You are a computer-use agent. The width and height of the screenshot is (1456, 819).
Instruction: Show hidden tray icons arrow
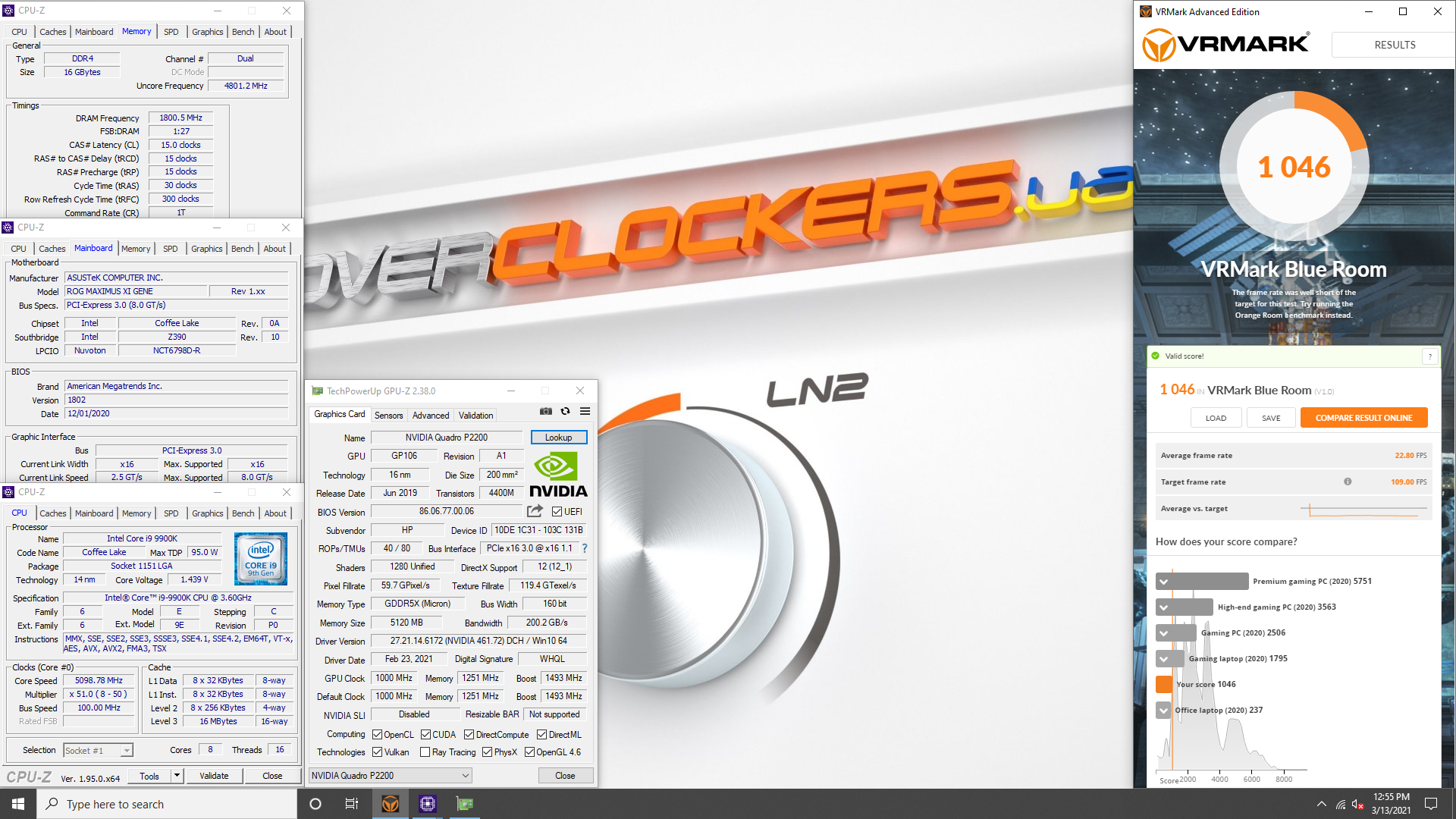(x=1322, y=804)
